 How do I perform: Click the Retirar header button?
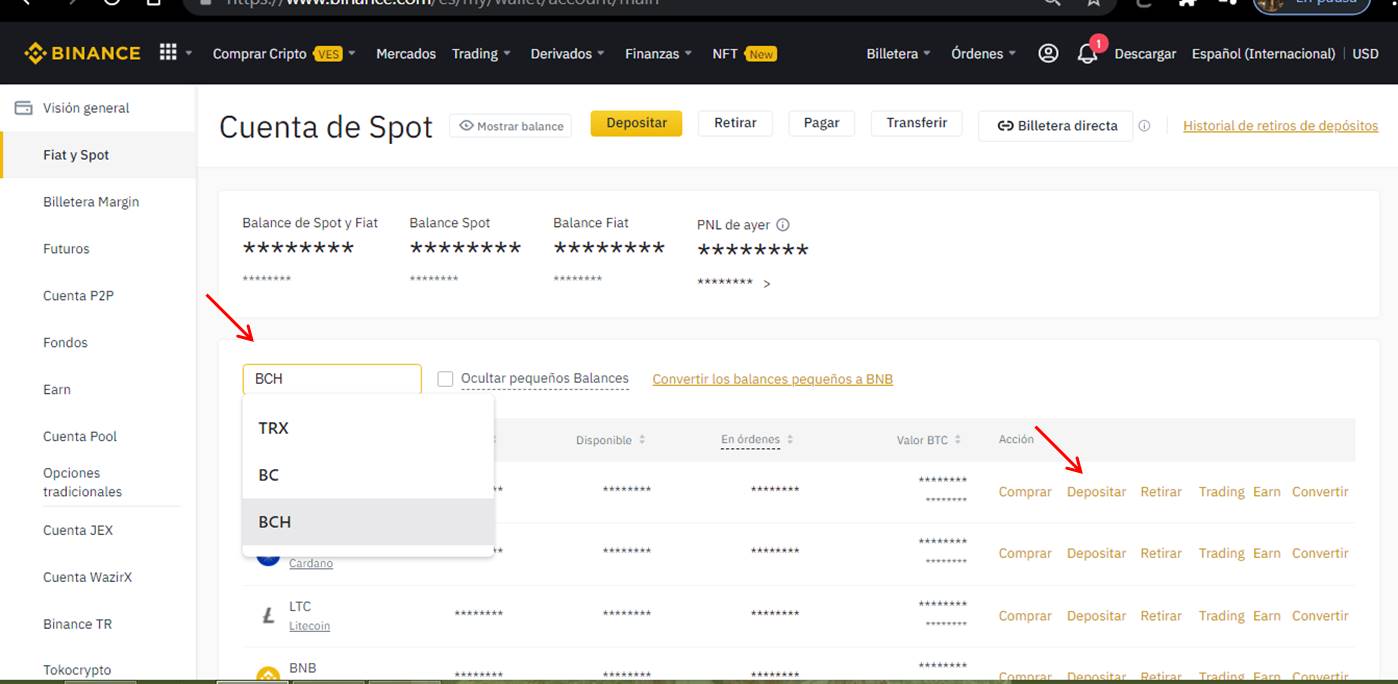(735, 123)
